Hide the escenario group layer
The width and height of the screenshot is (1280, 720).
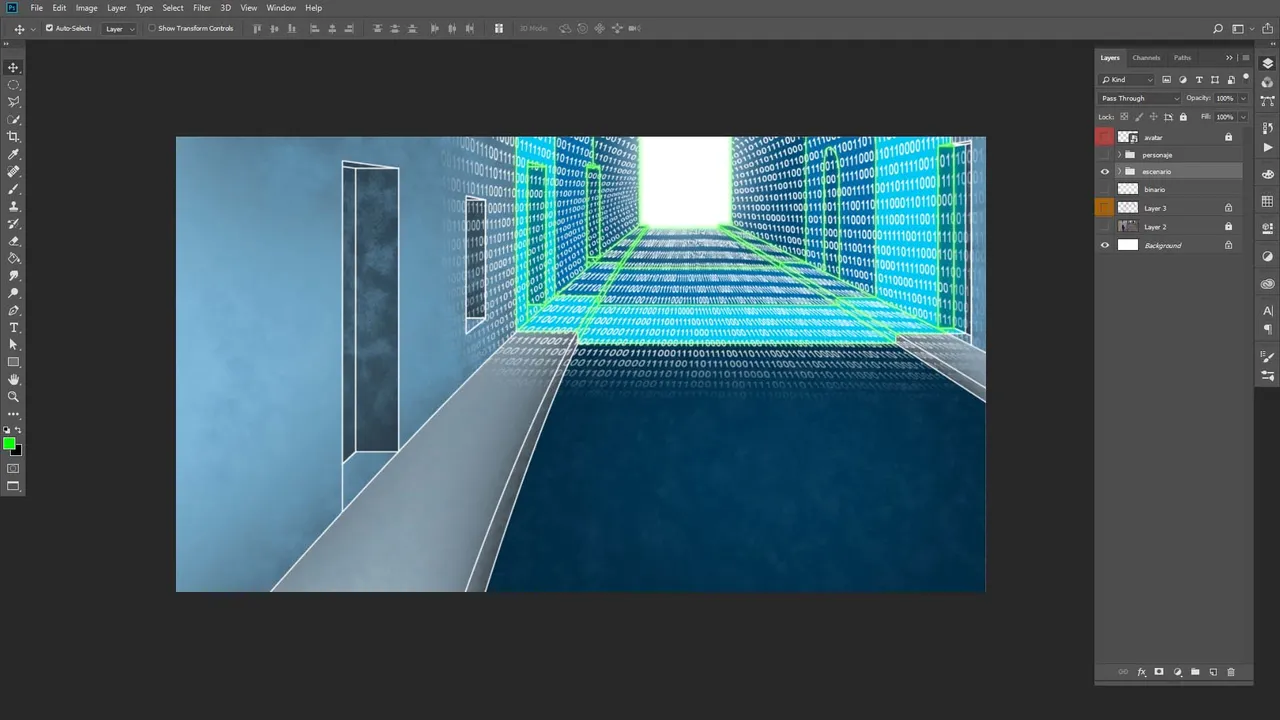click(1105, 172)
